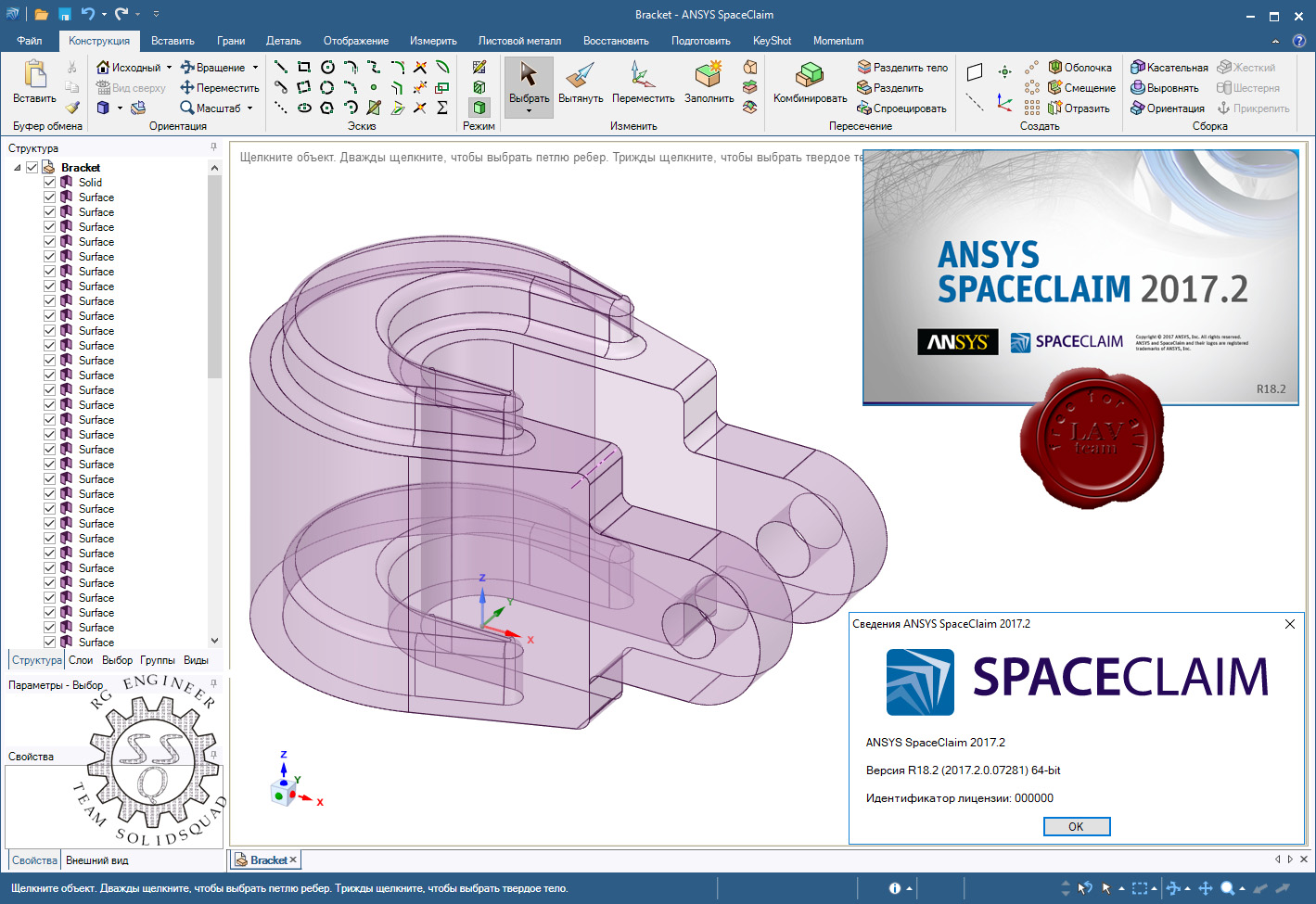
Task: Click the axis origin icon in Создать group
Action: pyautogui.click(x=1004, y=101)
